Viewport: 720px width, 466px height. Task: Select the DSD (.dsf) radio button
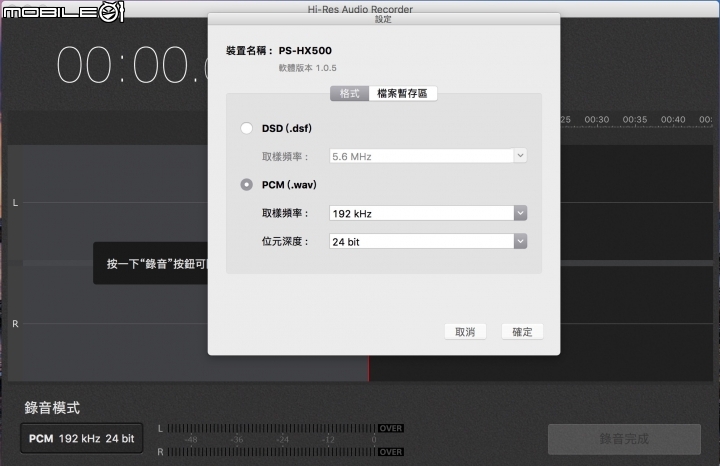[247, 128]
